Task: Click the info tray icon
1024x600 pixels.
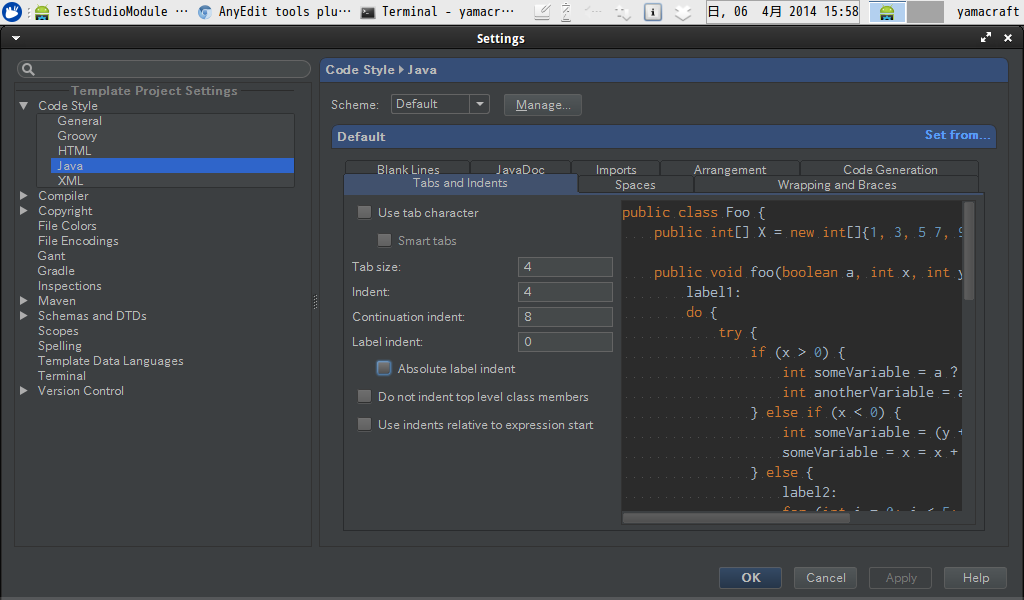Action: (652, 12)
